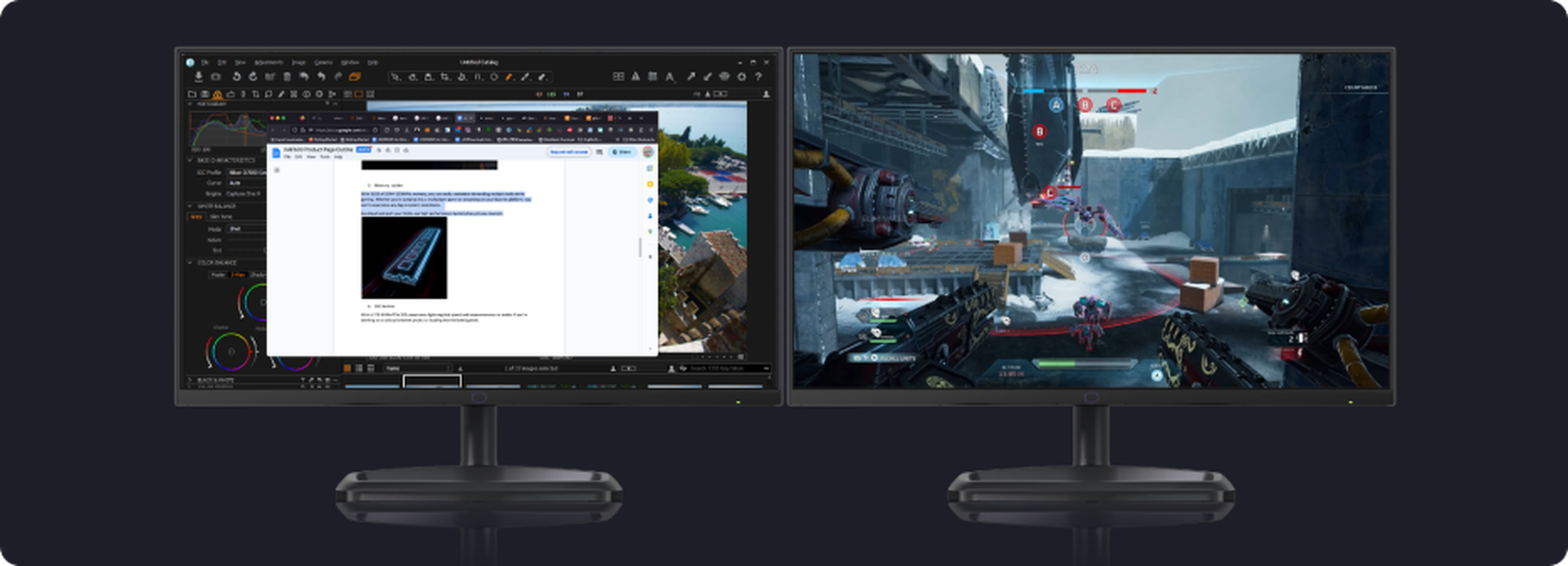Open the File menu in Capture One
Screen dimensions: 1568x566
(x=205, y=62)
